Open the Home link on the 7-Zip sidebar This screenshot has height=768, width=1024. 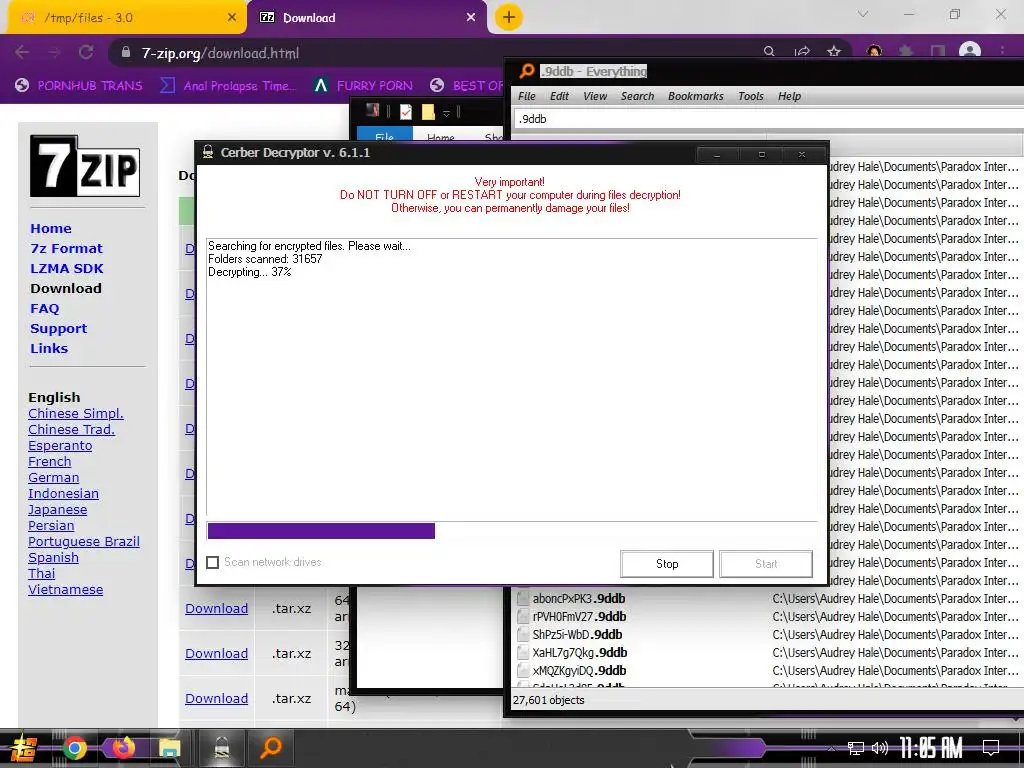click(51, 229)
